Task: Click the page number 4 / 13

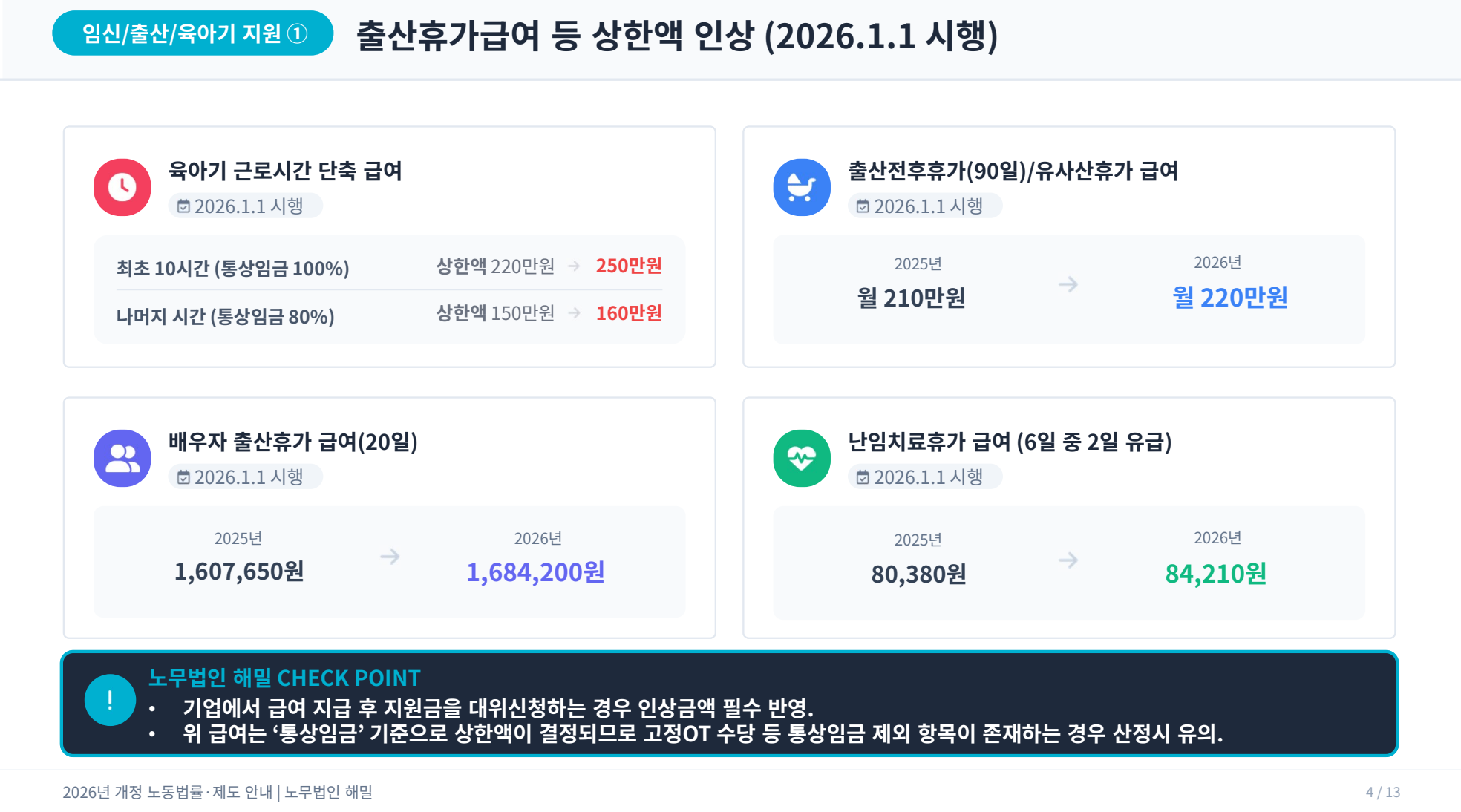Action: point(1382,792)
